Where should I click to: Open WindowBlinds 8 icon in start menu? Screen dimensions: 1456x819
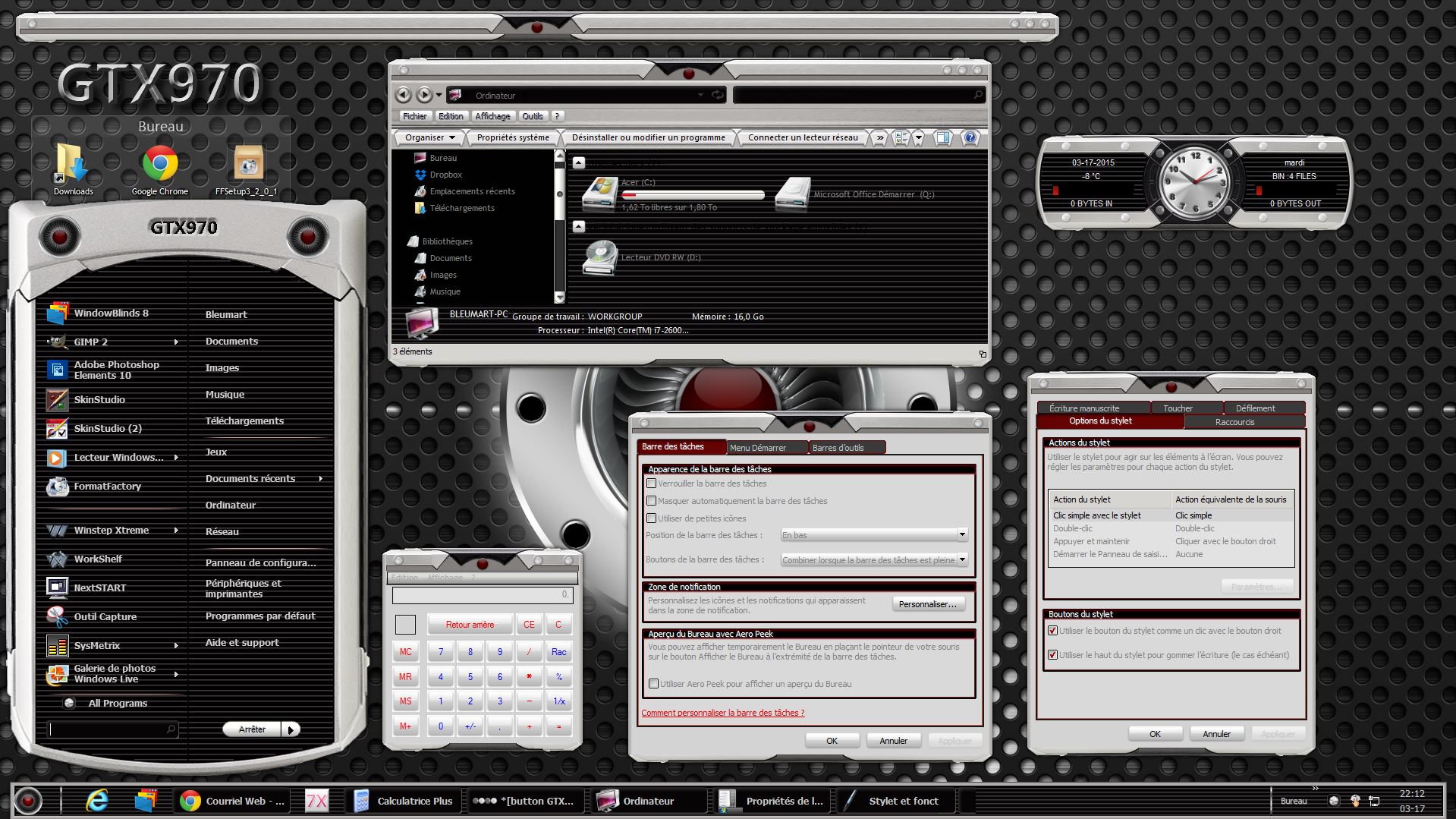point(58,313)
